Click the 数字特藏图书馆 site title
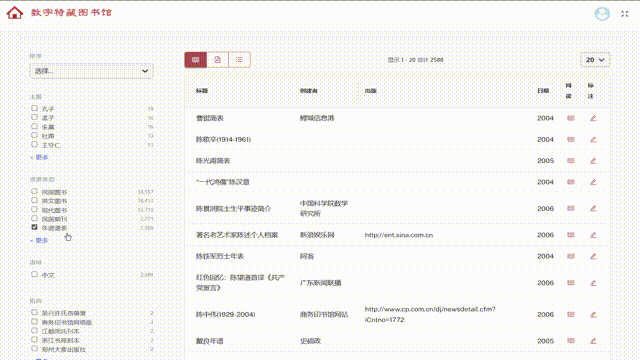 pos(71,13)
